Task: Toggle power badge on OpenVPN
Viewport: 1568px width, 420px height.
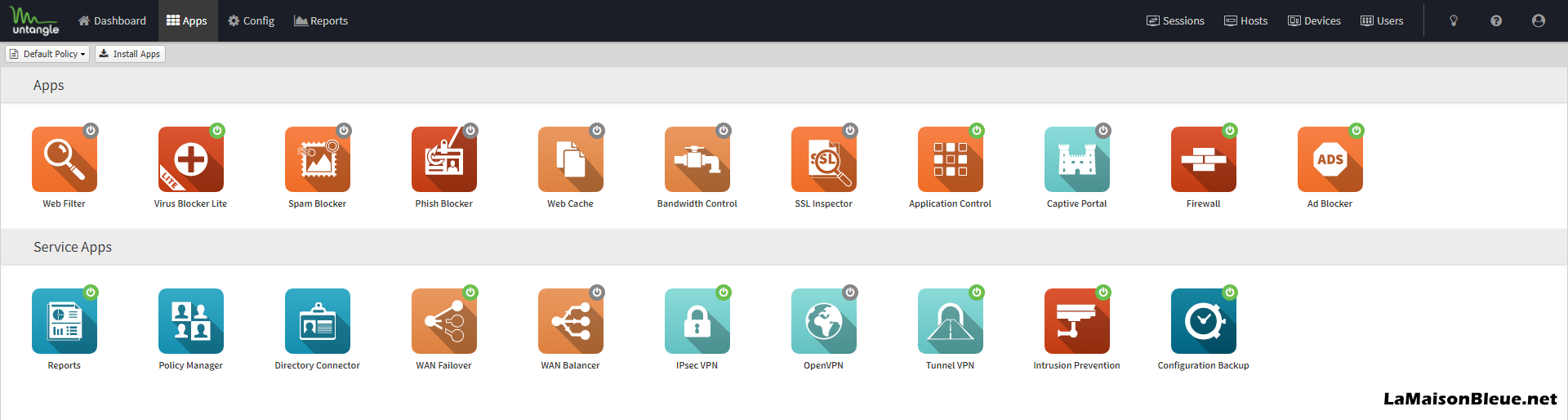Action: [x=850, y=292]
